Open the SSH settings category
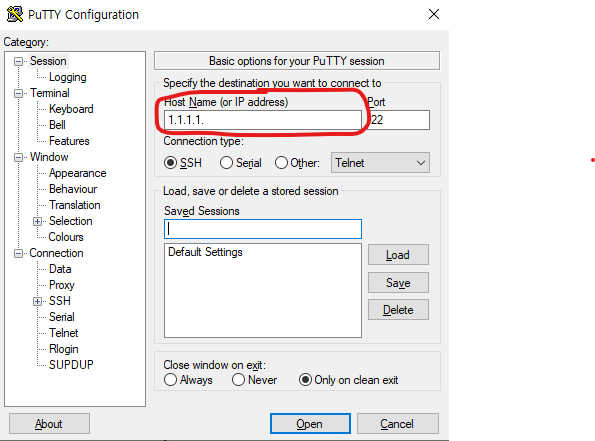The image size is (595, 441). coord(60,301)
